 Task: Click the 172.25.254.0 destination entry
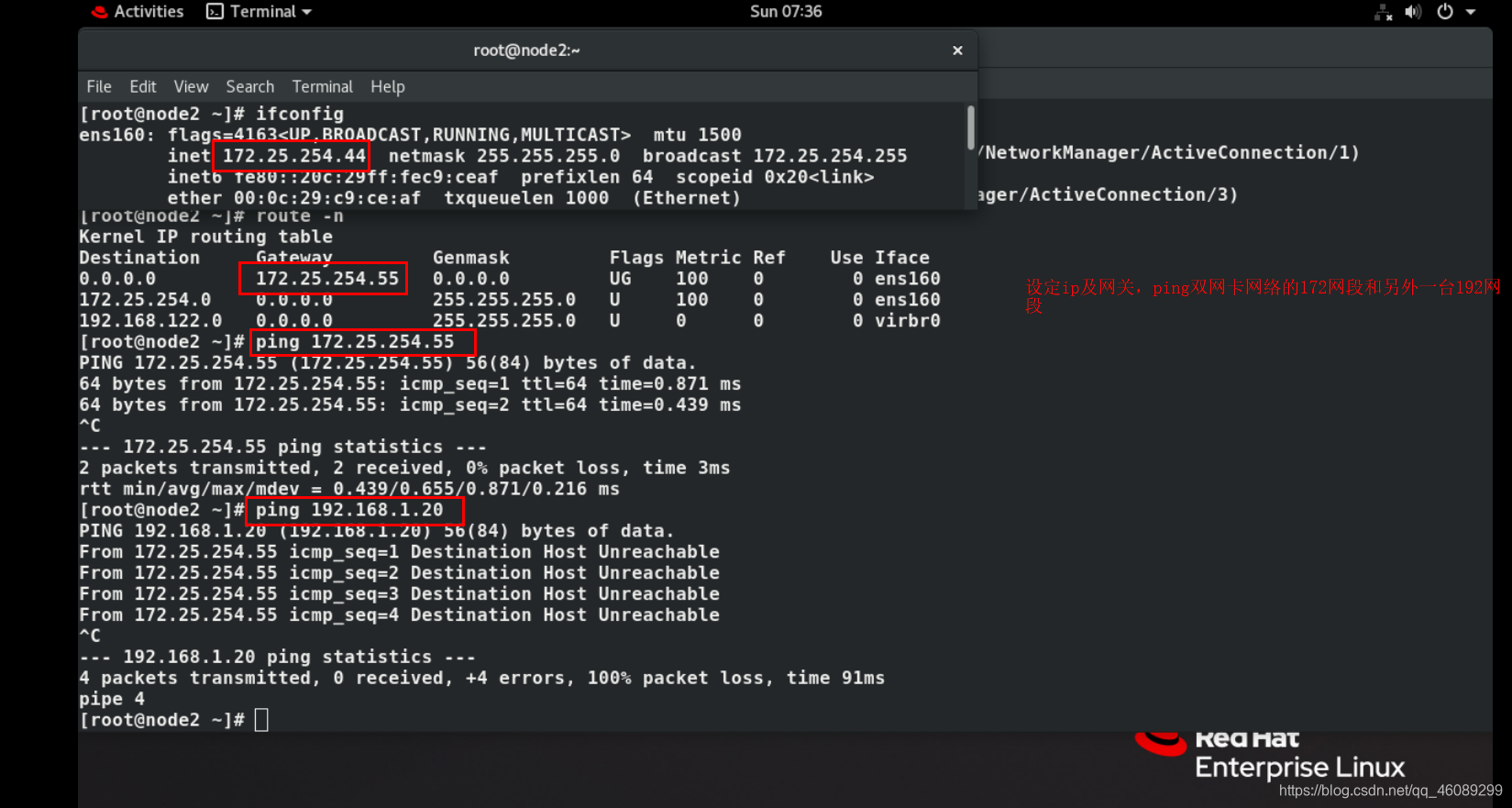click(x=145, y=300)
